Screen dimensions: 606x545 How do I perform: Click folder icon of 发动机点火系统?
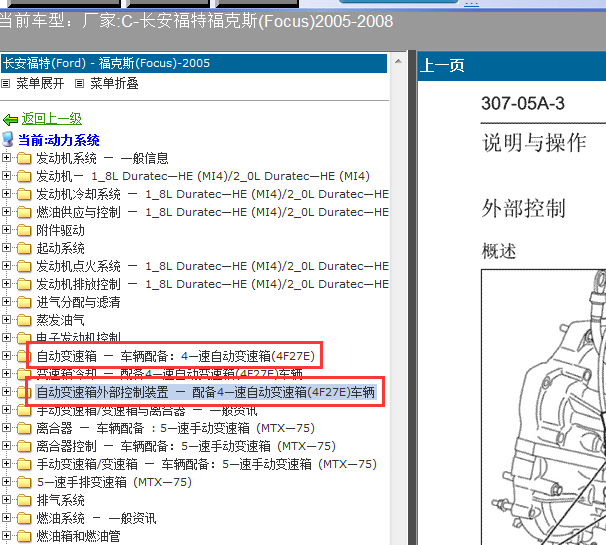click(x=24, y=267)
